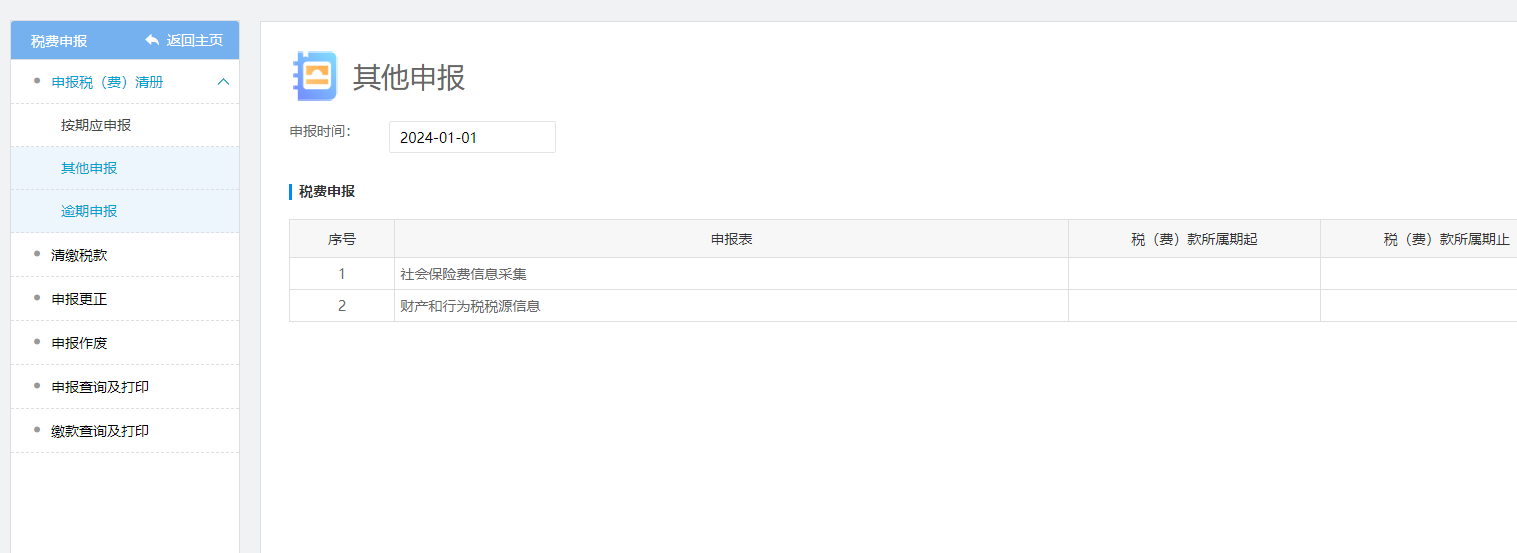Click the 申报时间 date input field
Screen dimensions: 1517x553
[x=472, y=138]
